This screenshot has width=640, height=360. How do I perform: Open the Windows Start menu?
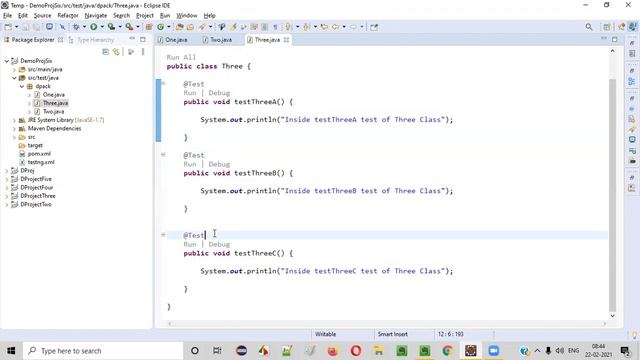point(11,351)
